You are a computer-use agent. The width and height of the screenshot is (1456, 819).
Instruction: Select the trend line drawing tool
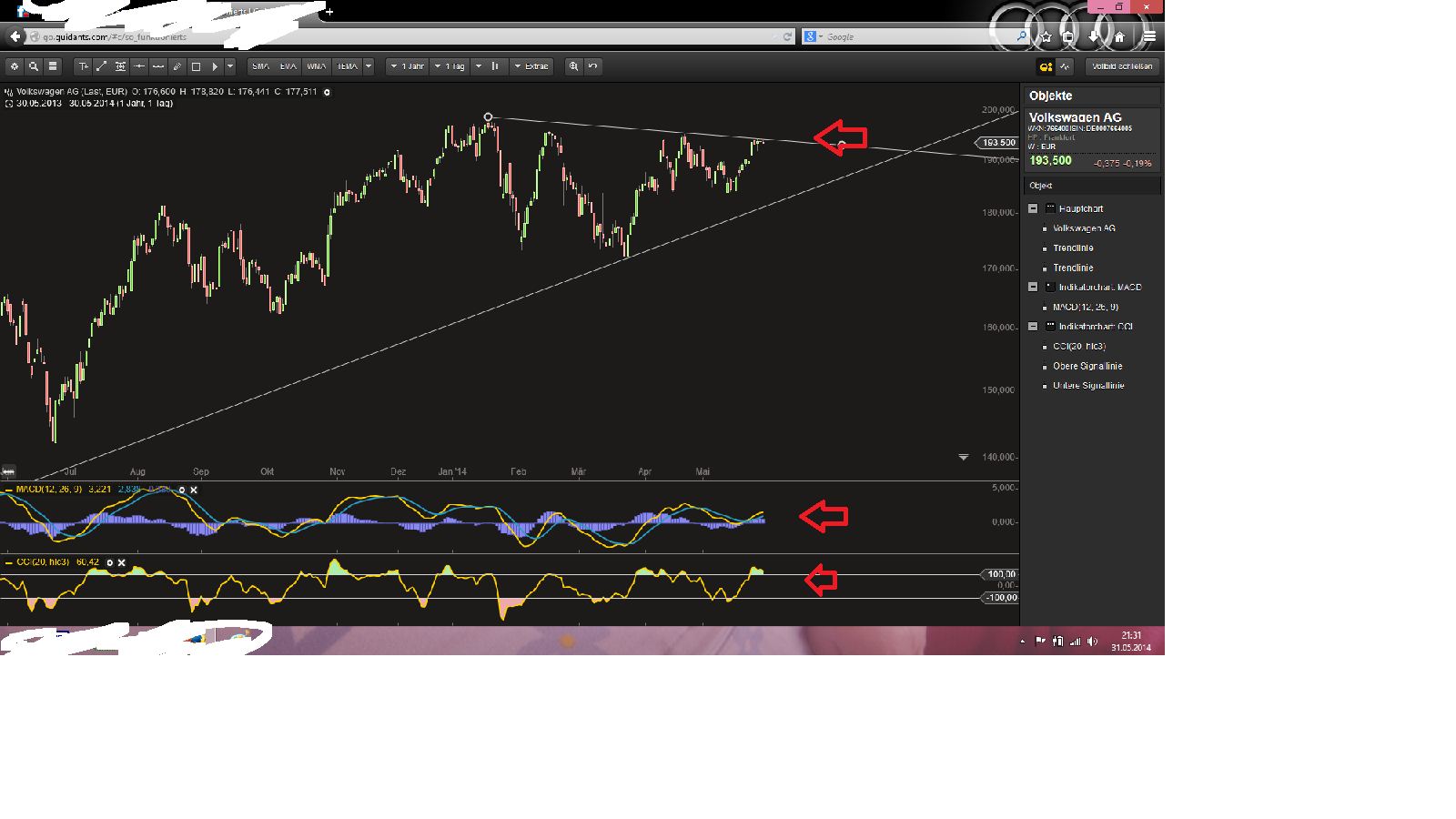(x=102, y=66)
